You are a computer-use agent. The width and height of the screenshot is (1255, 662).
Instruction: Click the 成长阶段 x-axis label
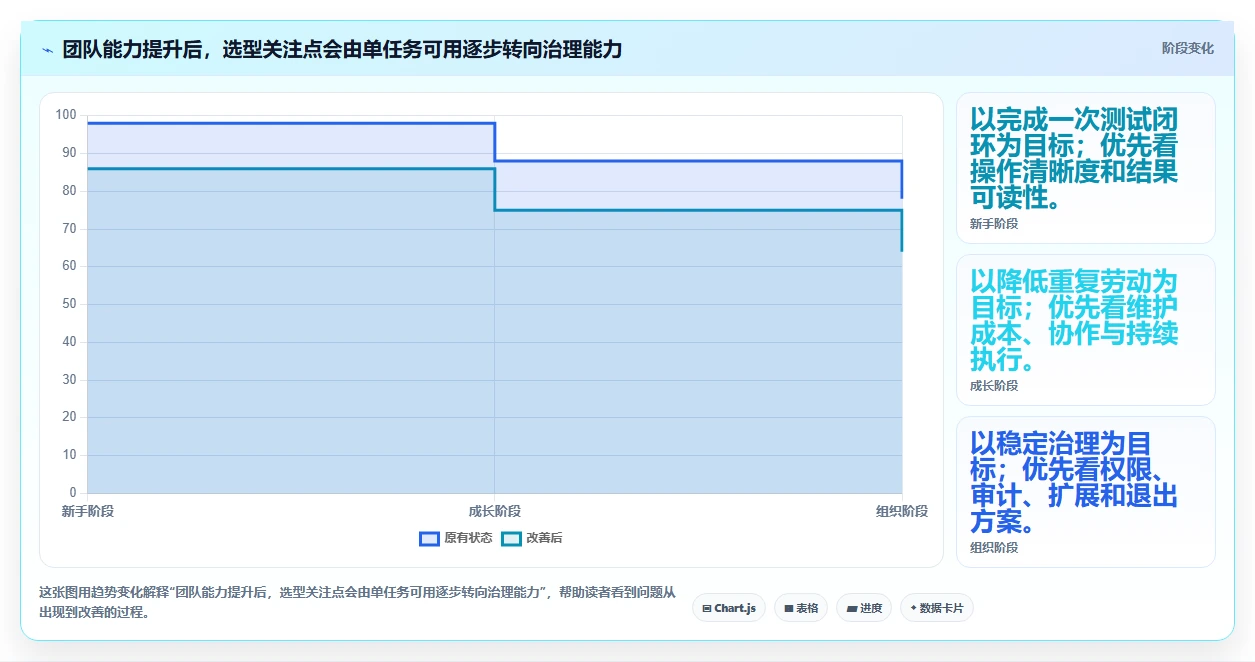click(495, 511)
